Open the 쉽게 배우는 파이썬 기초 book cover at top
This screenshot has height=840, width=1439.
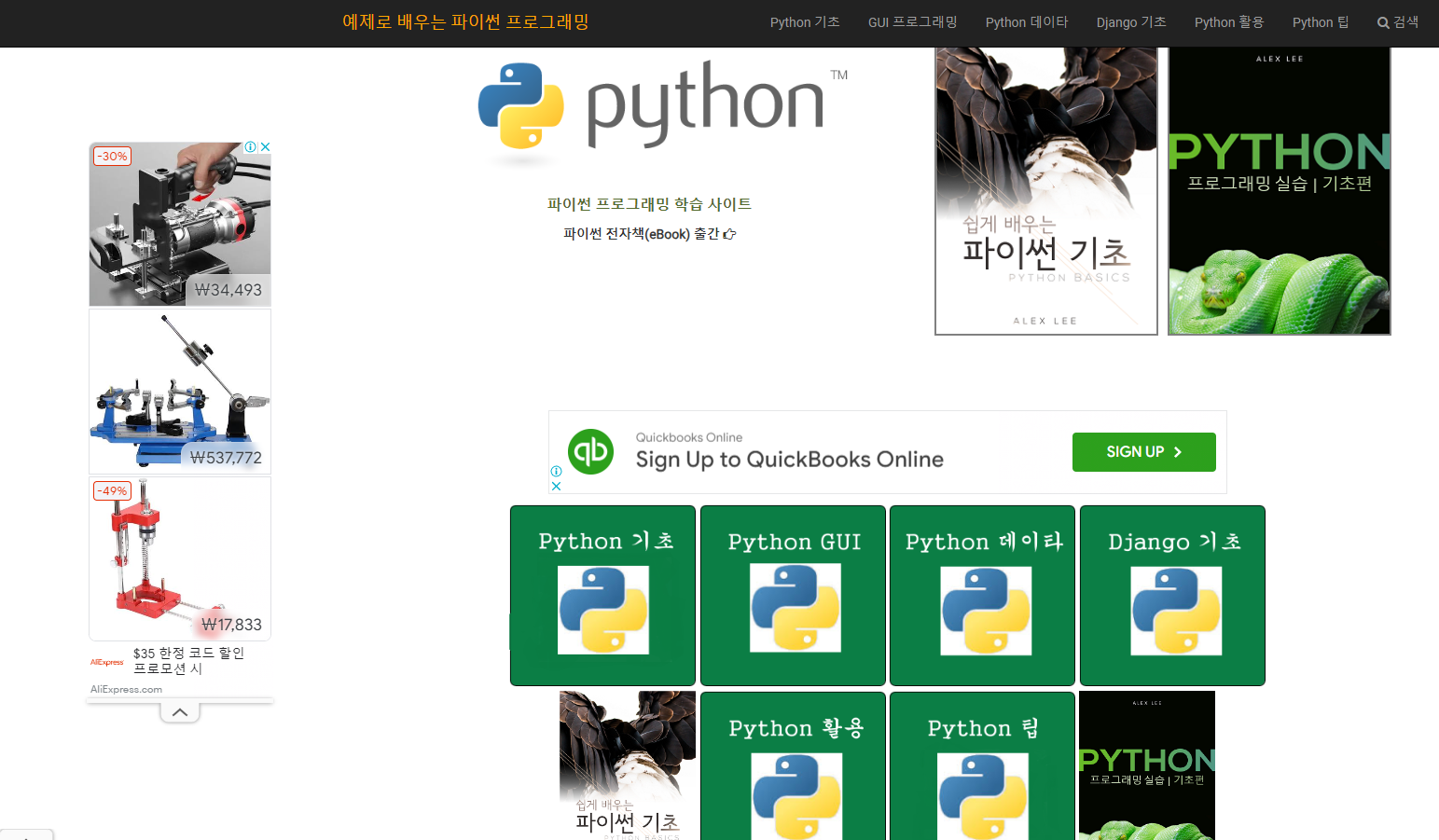1046,191
